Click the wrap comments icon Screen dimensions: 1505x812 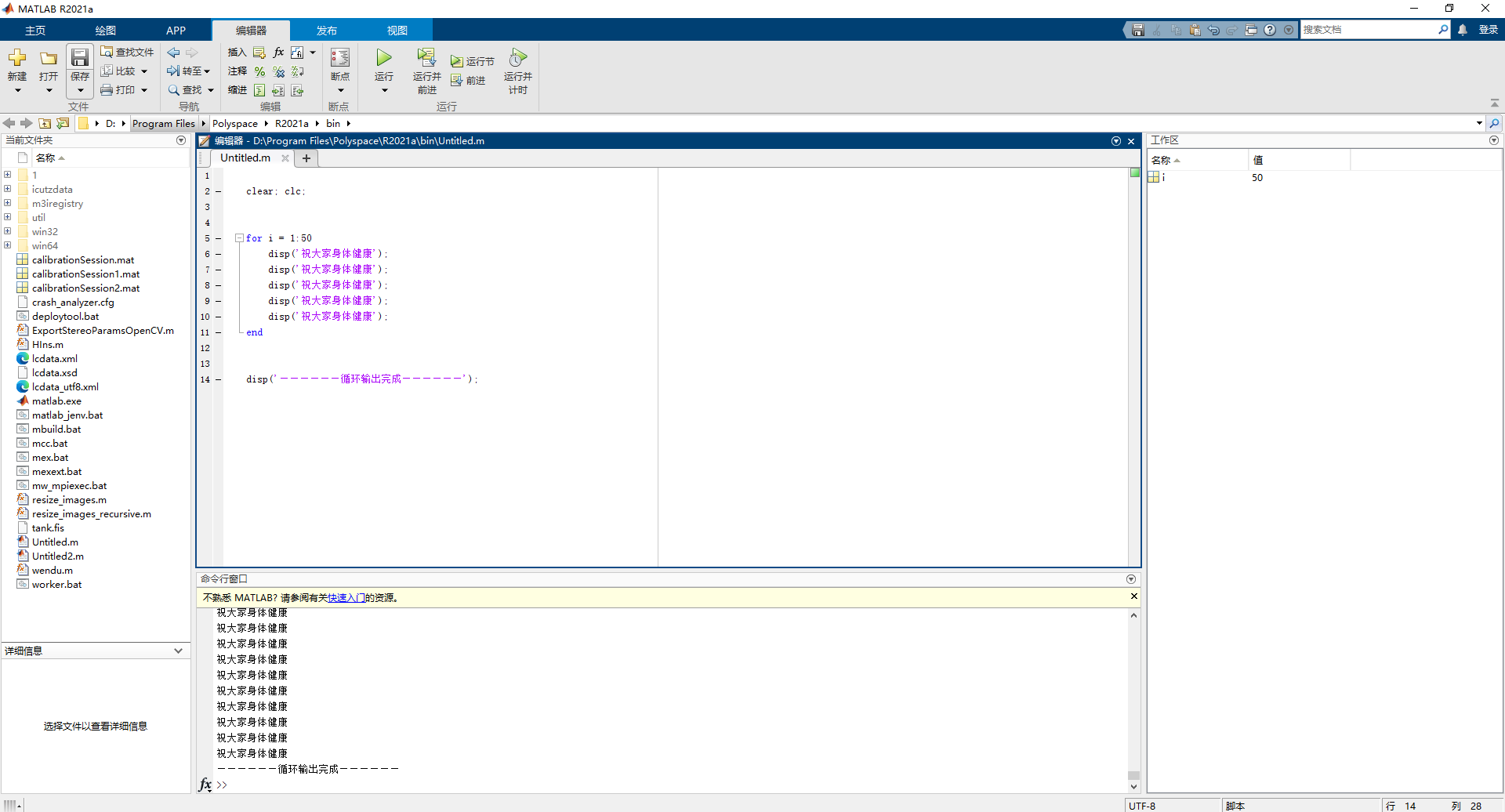point(297,71)
